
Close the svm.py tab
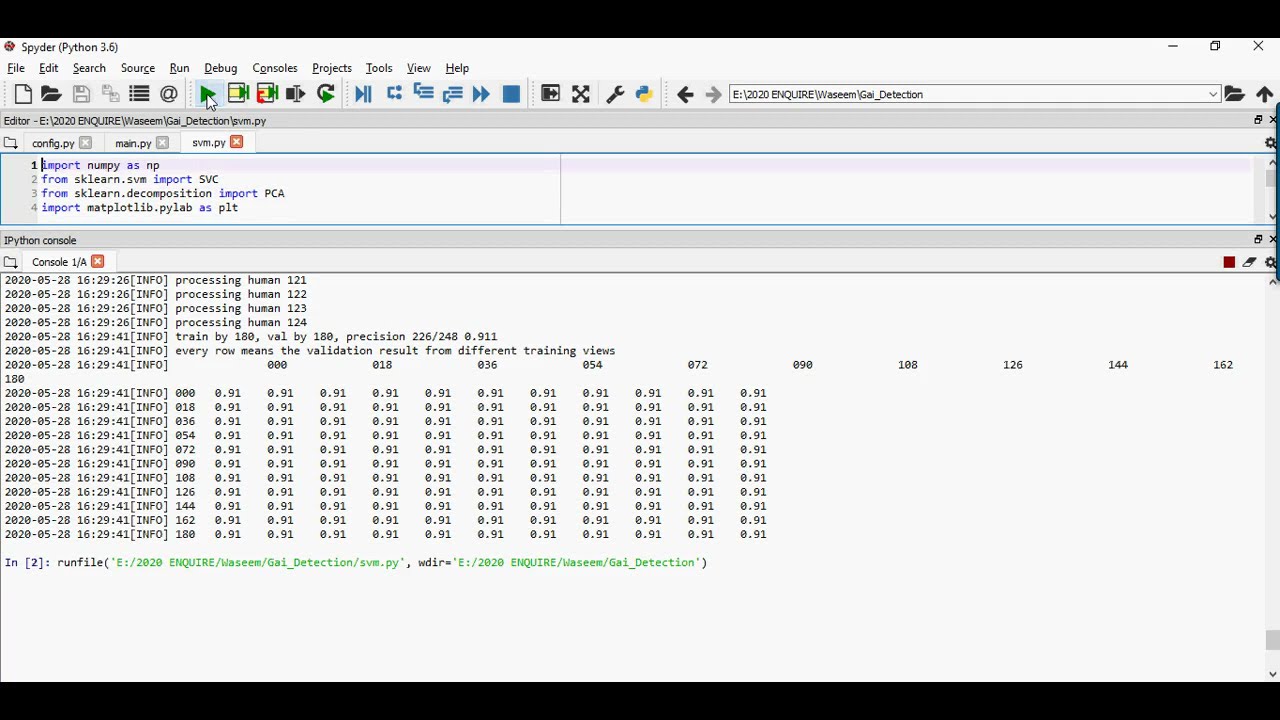236,142
